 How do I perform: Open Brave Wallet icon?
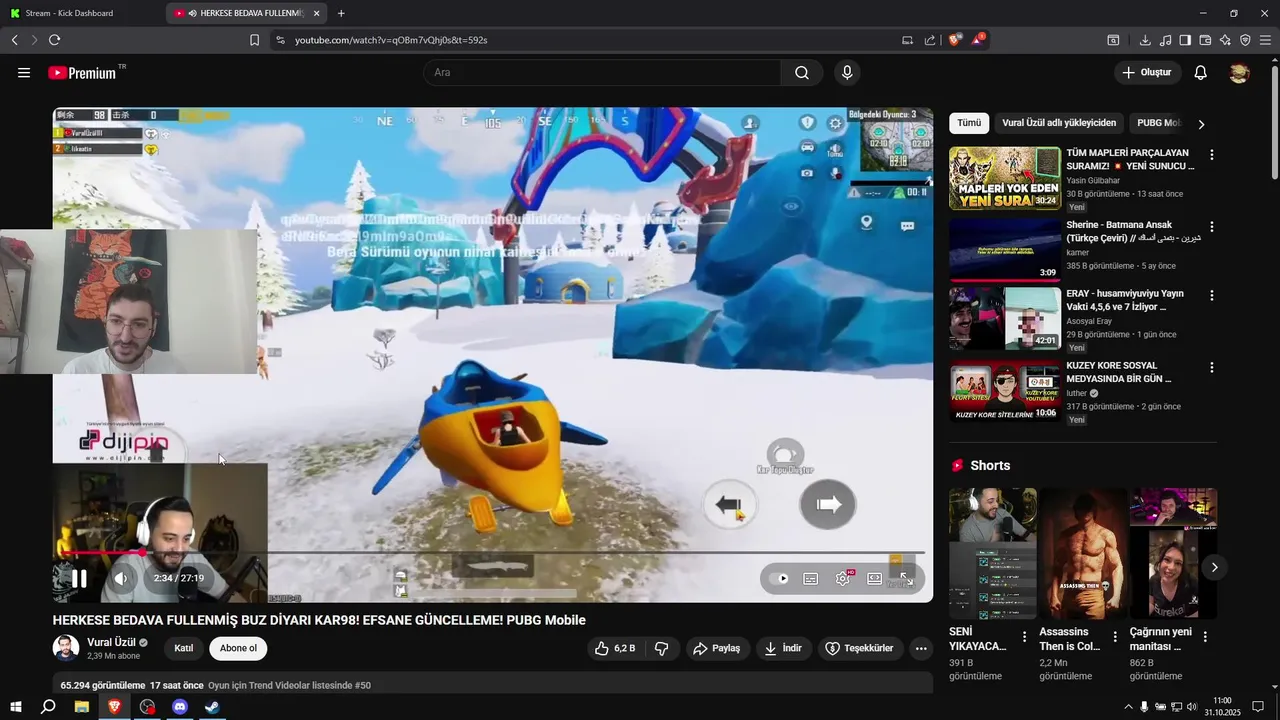pyautogui.click(x=1205, y=40)
